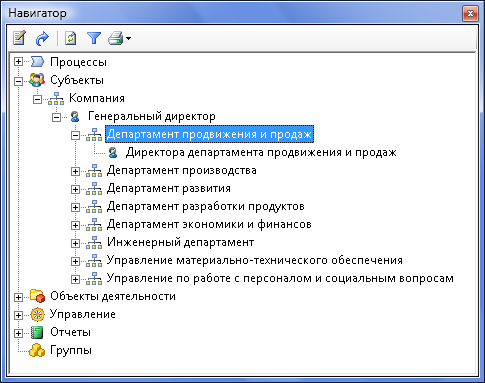Click org icon of Департамент продвижения и продаж
This screenshot has height=383, width=485.
click(x=94, y=134)
